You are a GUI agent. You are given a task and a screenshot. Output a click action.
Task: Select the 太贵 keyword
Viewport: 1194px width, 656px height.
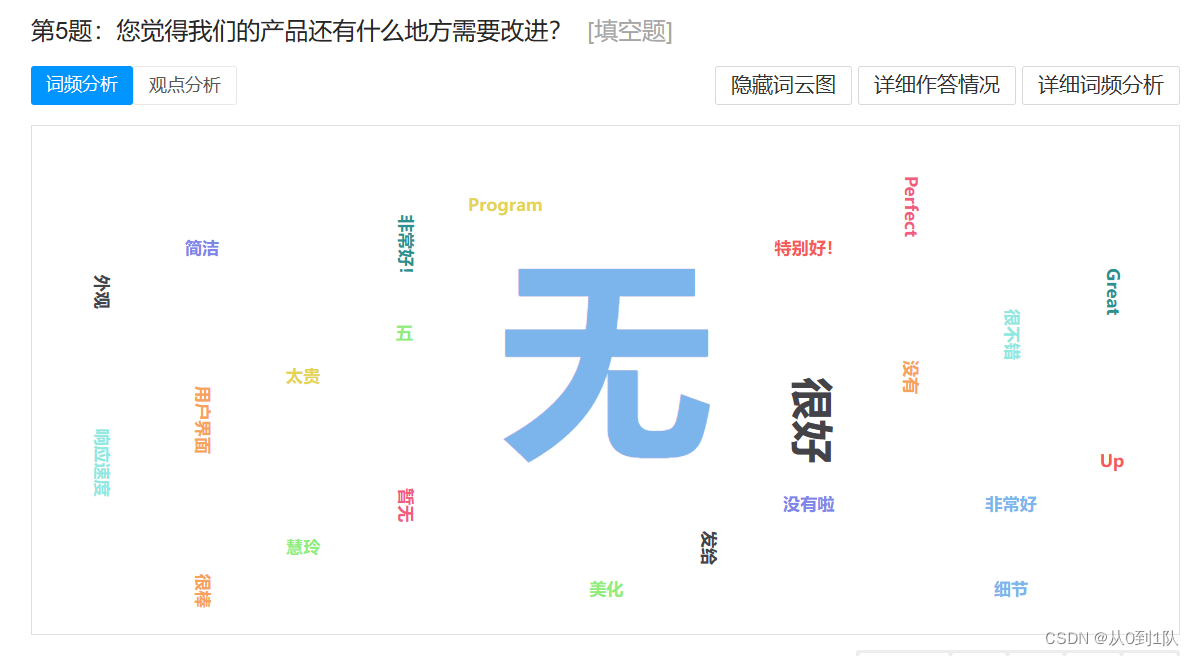point(302,377)
